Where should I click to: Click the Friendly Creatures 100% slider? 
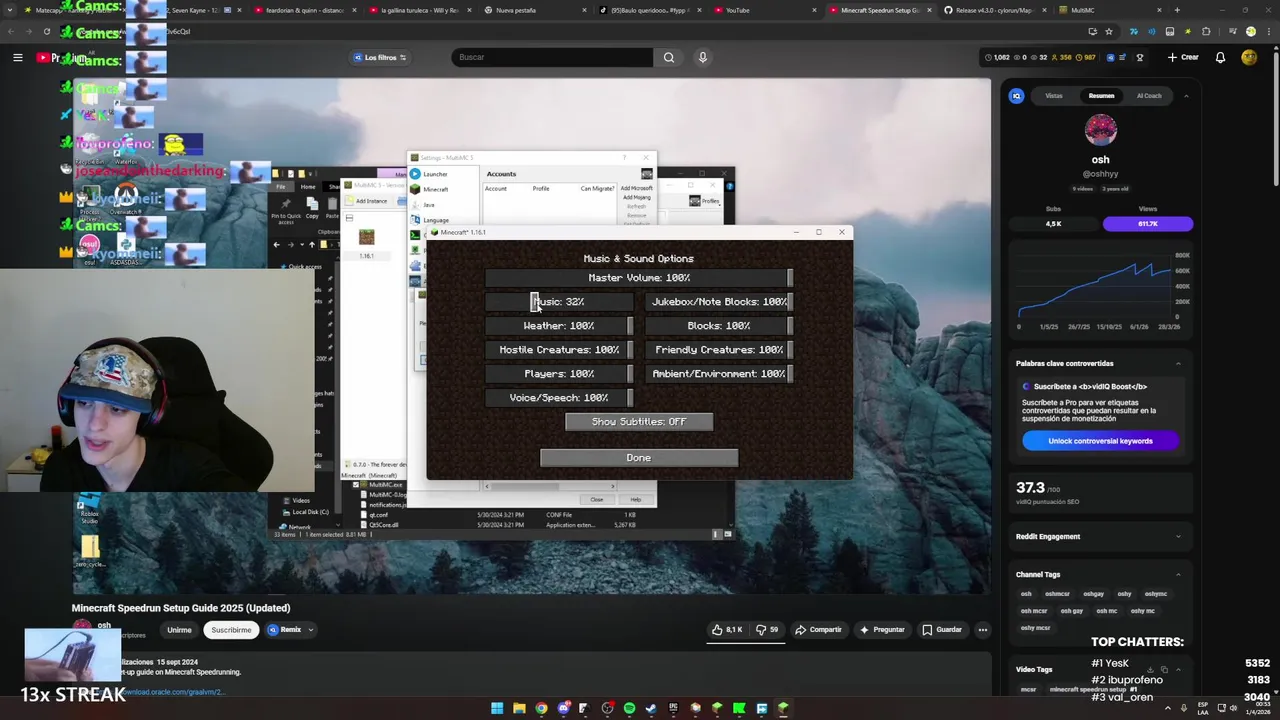719,350
